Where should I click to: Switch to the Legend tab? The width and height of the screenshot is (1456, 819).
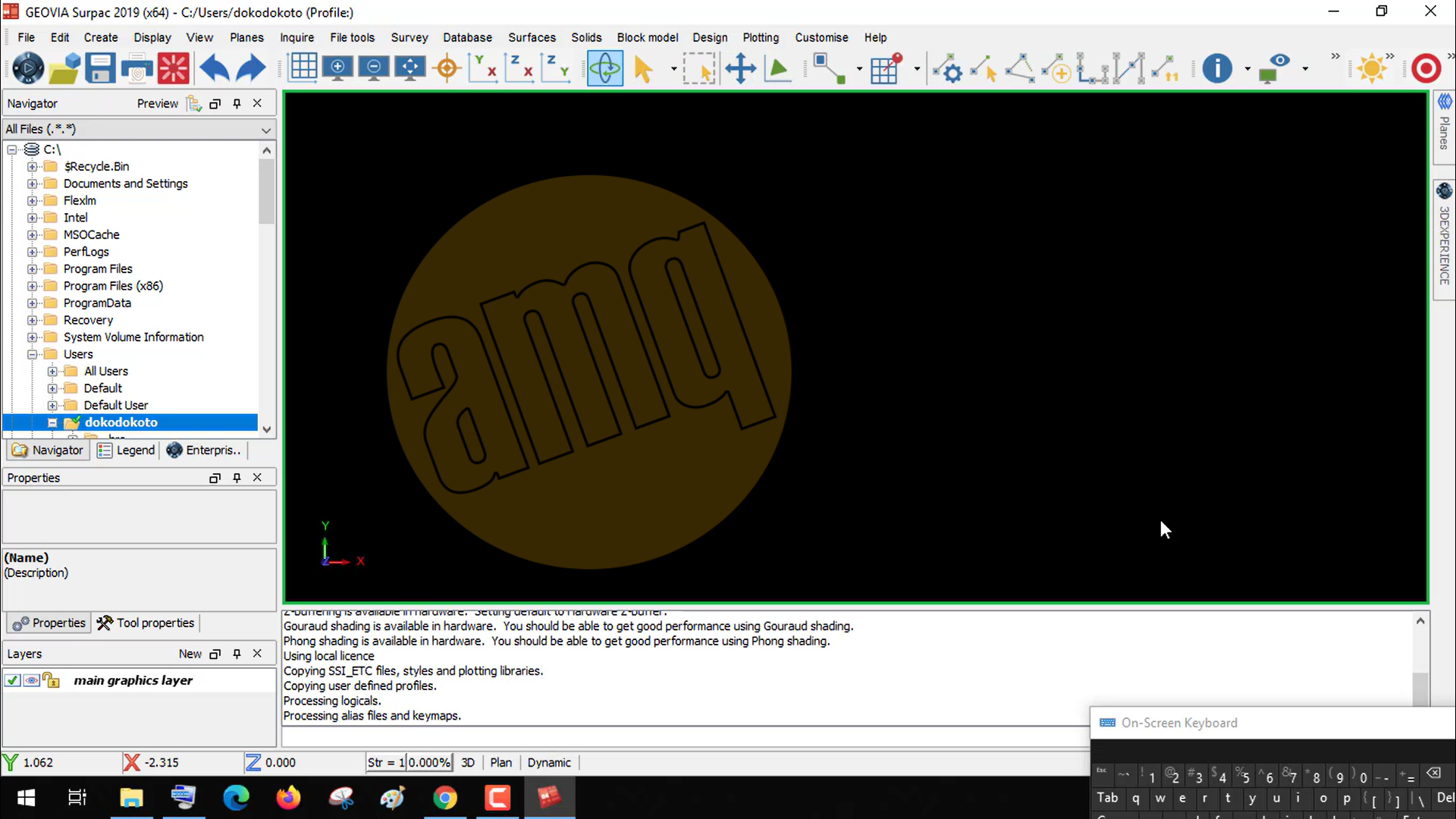click(127, 450)
